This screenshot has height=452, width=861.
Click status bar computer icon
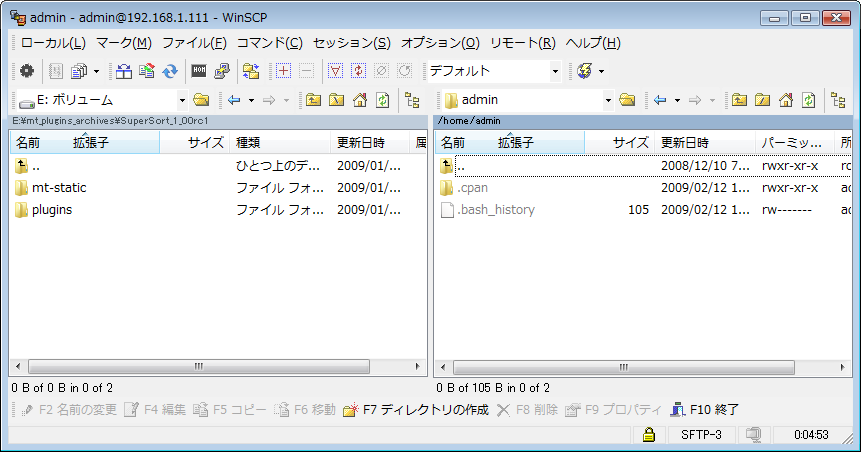(x=753, y=434)
